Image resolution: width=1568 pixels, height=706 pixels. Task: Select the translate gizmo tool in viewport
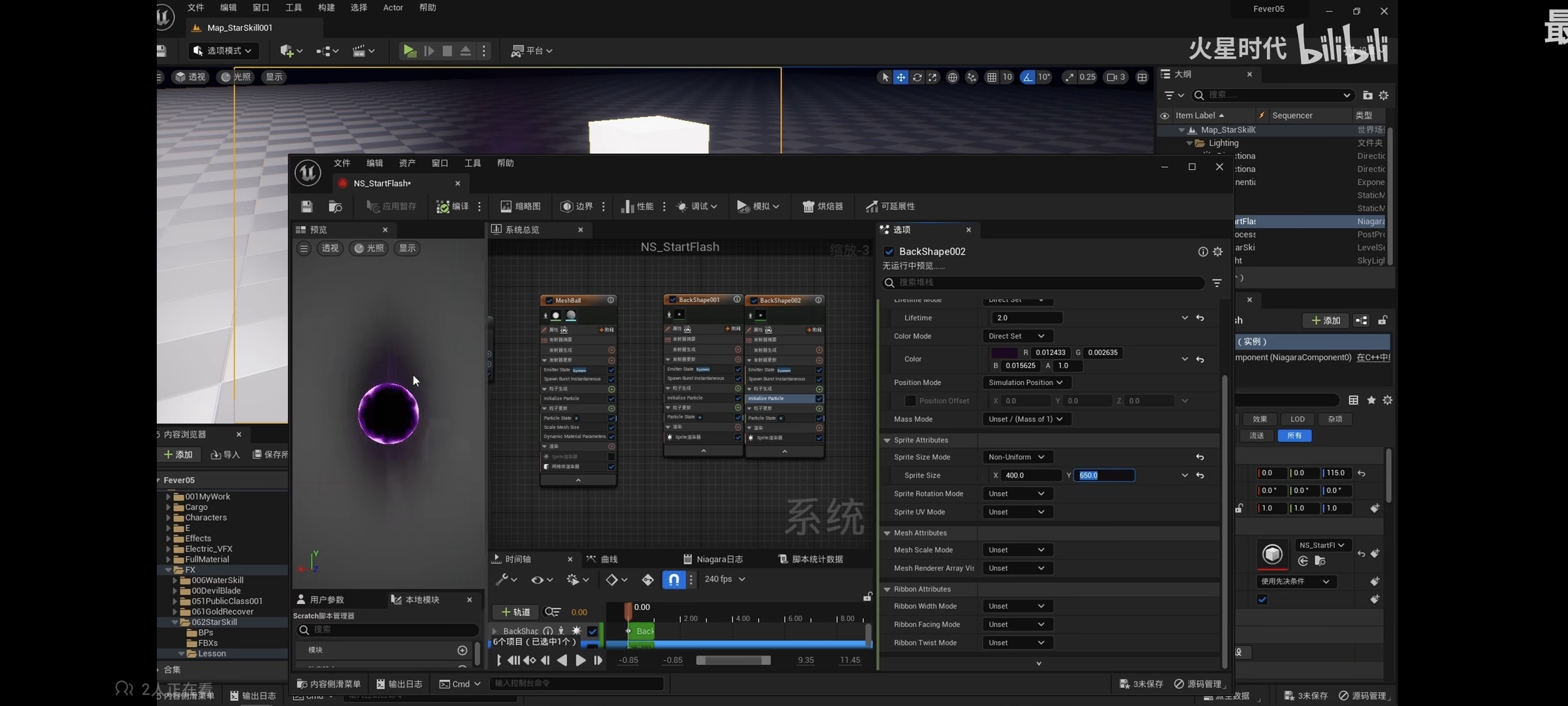(x=901, y=77)
